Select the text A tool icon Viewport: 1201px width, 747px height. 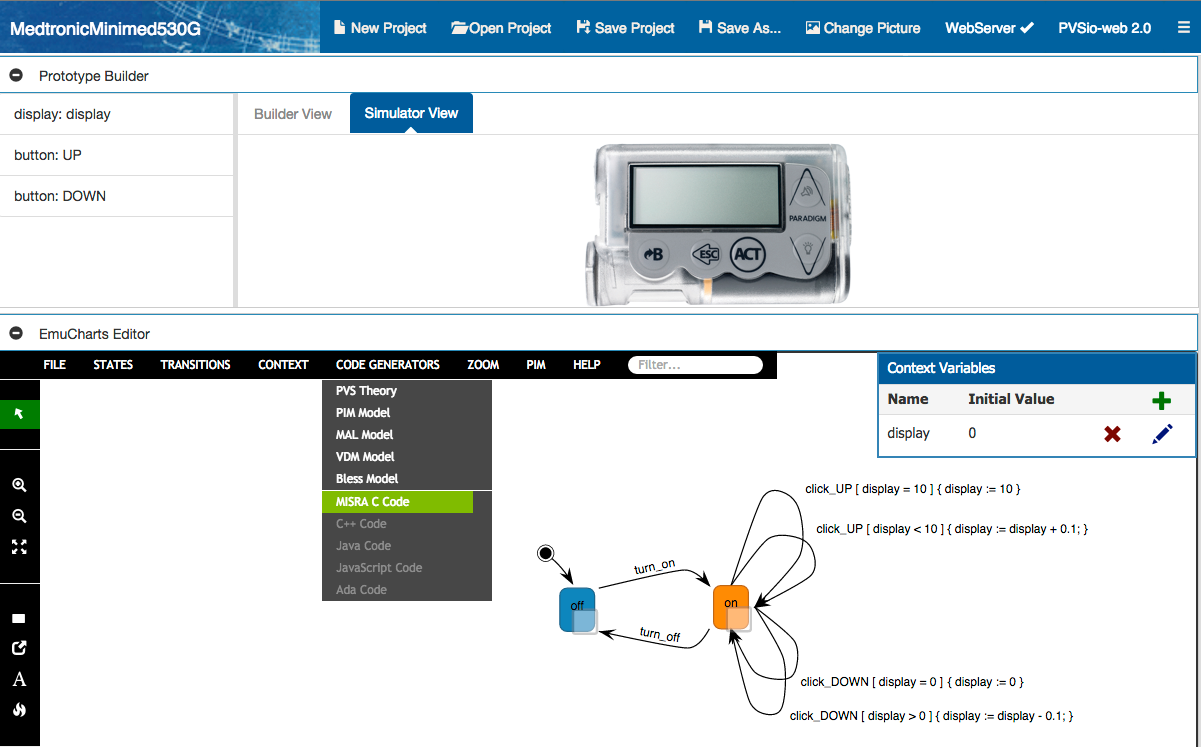click(19, 680)
